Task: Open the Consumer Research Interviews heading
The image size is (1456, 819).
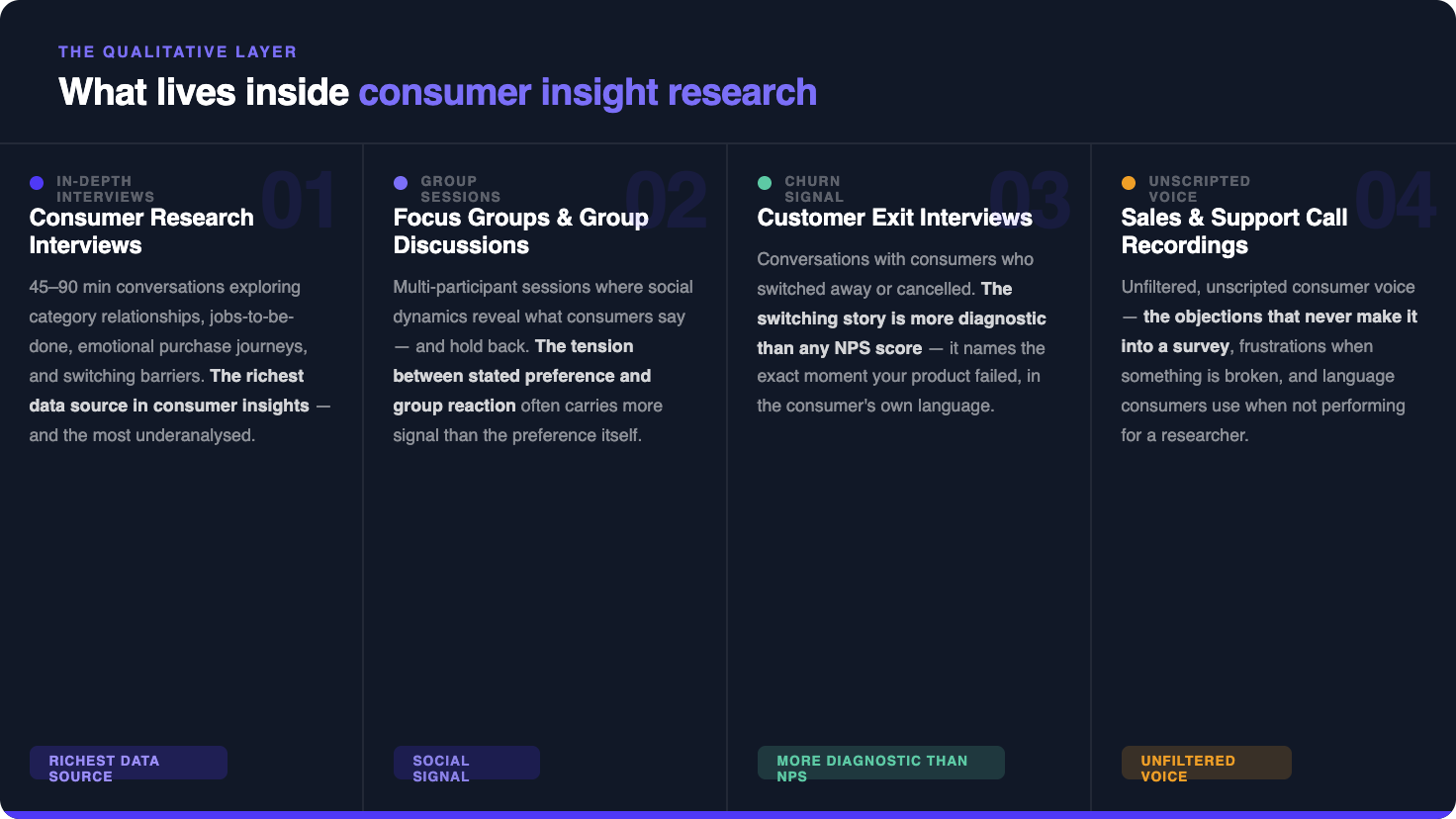Action: 141,231
